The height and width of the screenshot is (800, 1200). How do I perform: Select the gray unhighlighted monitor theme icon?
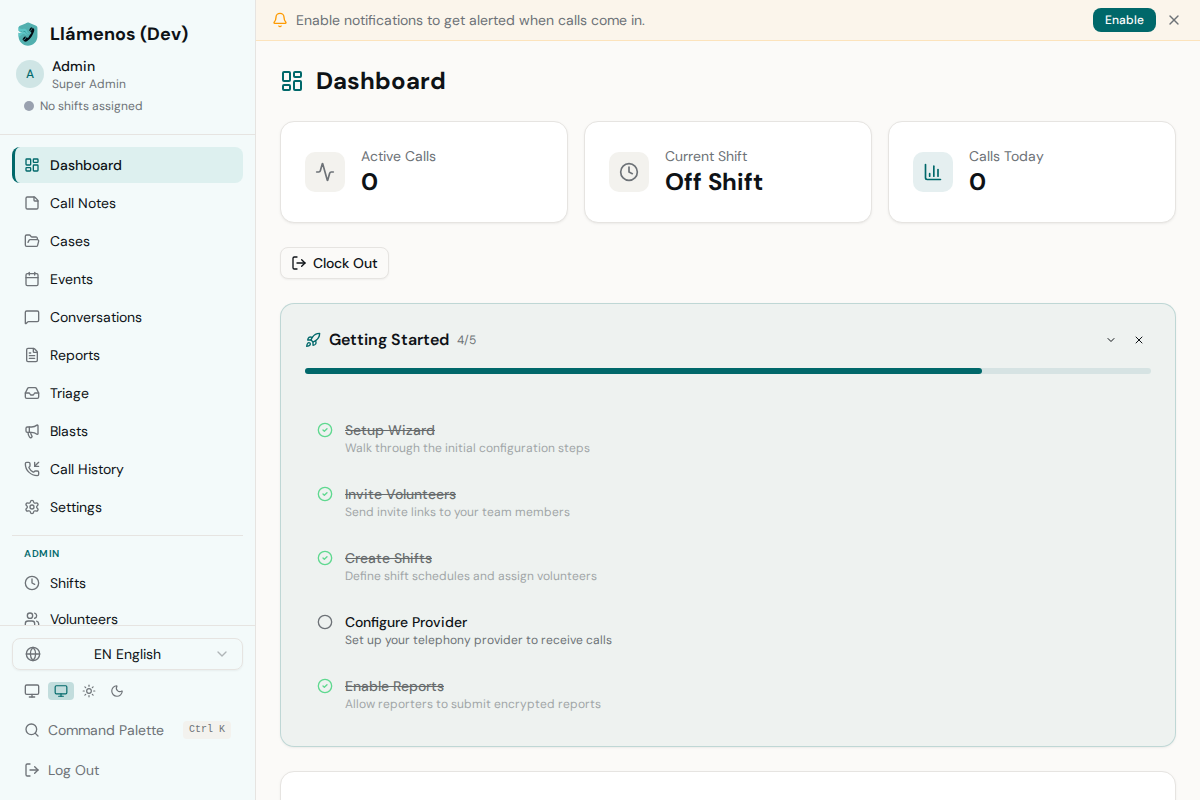pyautogui.click(x=32, y=691)
